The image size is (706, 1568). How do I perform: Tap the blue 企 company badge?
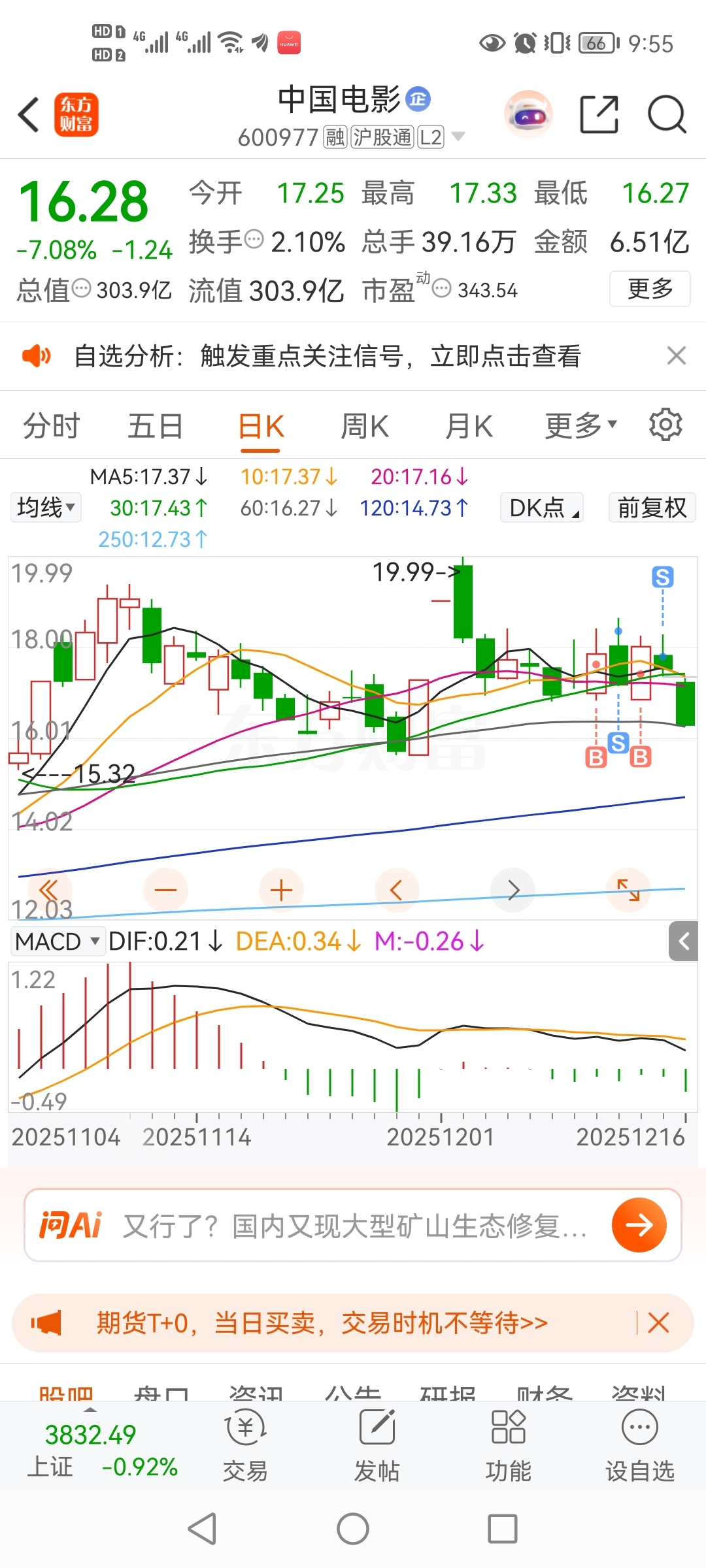coord(418,99)
